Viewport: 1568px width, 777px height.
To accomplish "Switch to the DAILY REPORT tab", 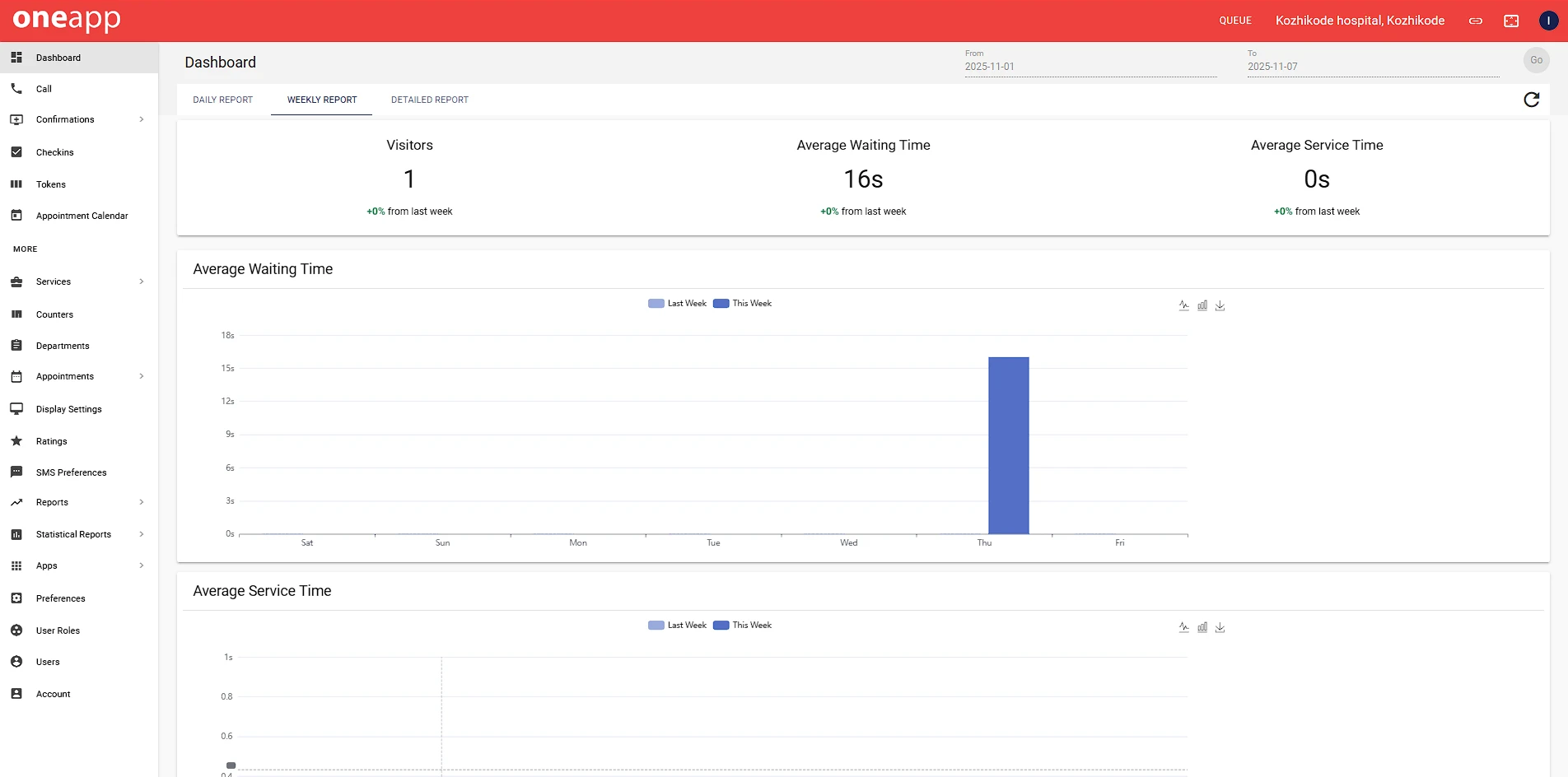I will point(222,100).
